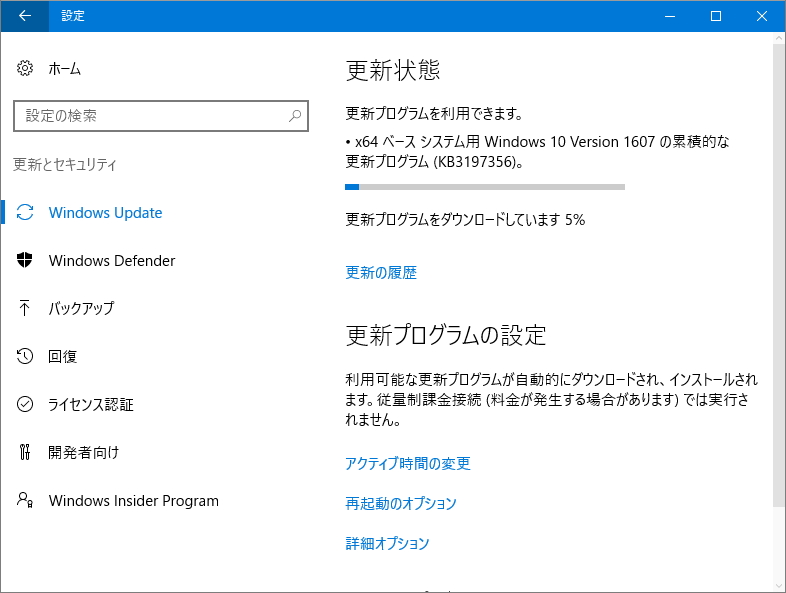Viewport: 786px width, 593px height.
Task: Open the アクティブ時間の変更 link
Action: (408, 463)
